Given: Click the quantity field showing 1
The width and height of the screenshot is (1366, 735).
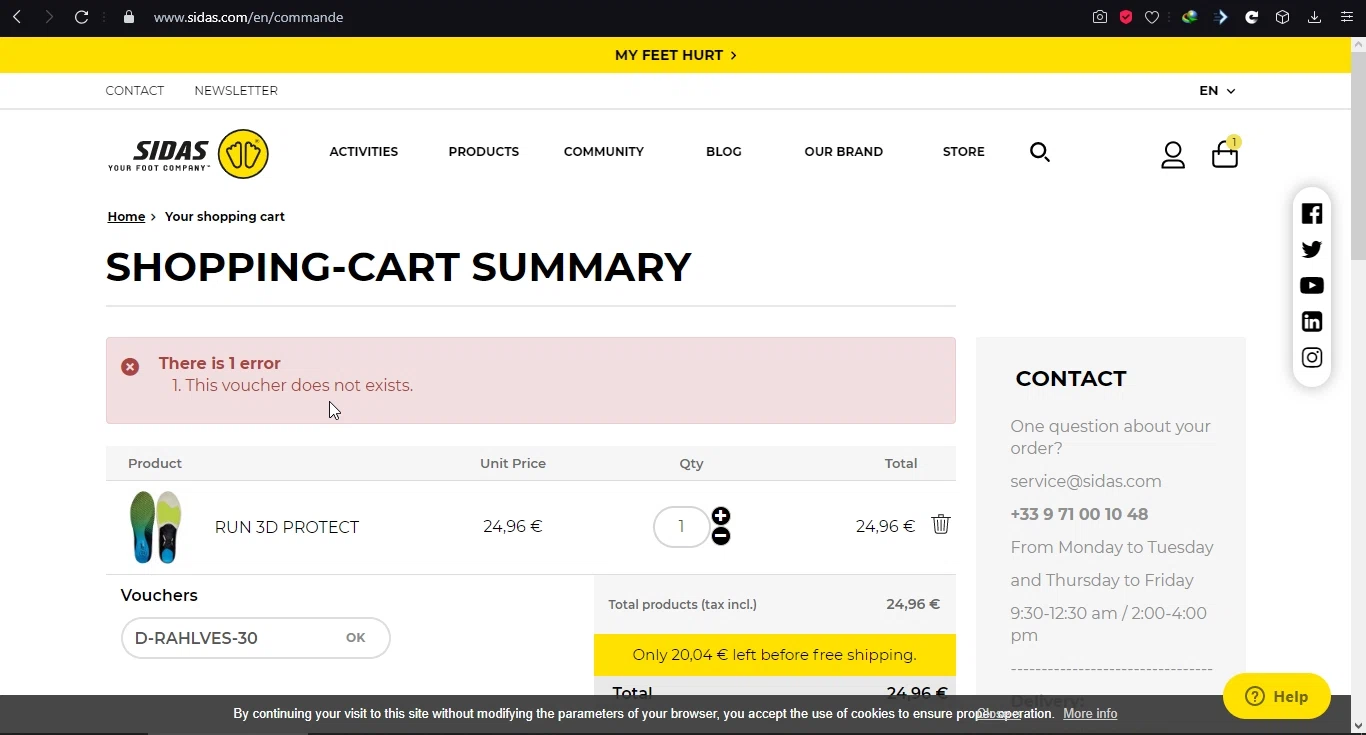Looking at the screenshot, I should point(681,527).
